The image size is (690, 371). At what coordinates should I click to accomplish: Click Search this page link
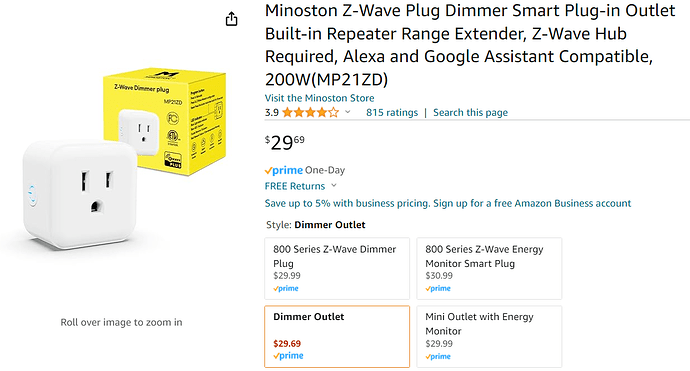pyautogui.click(x=470, y=113)
